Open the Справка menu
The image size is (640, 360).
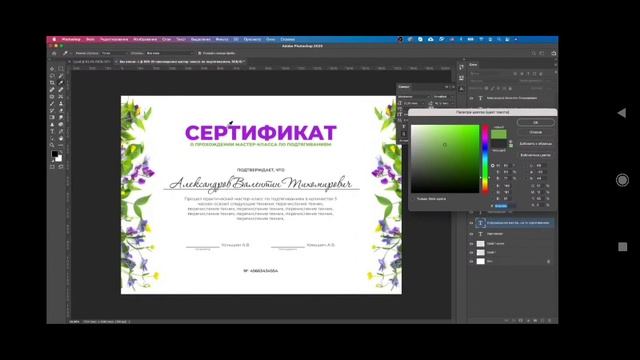click(288, 39)
